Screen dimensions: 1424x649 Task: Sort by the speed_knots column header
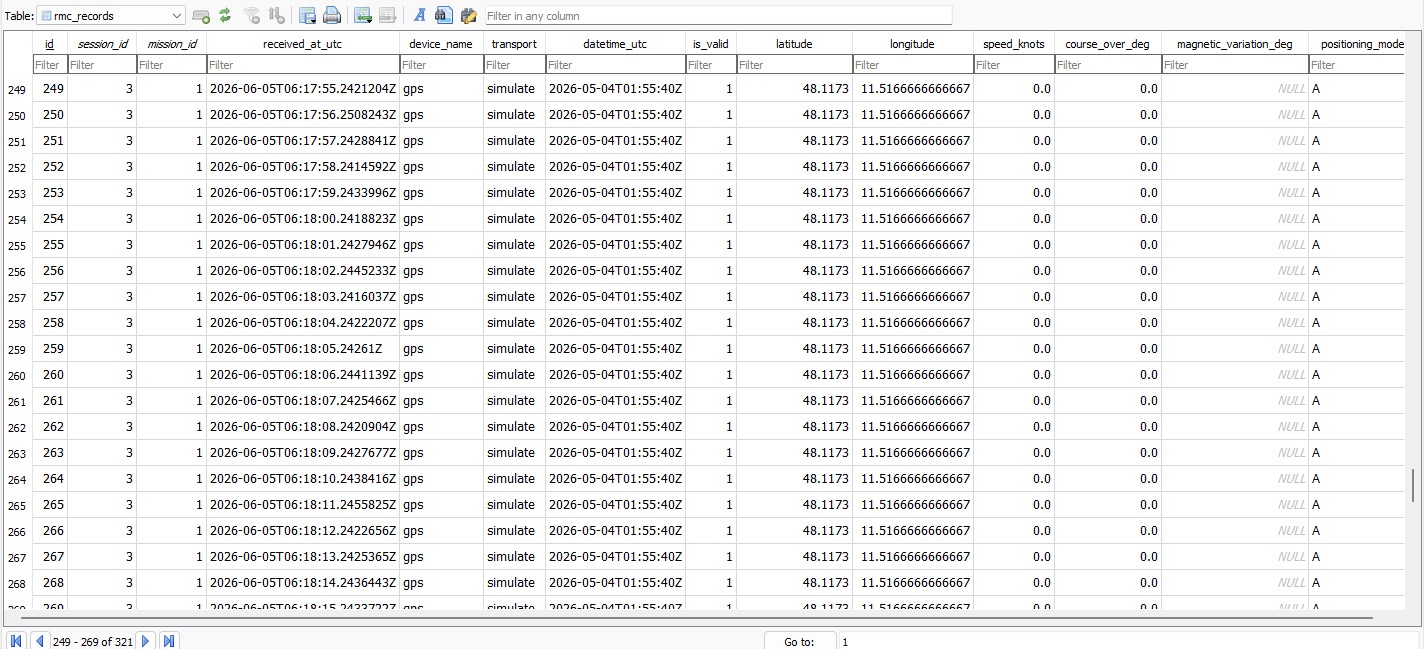pyautogui.click(x=1014, y=44)
